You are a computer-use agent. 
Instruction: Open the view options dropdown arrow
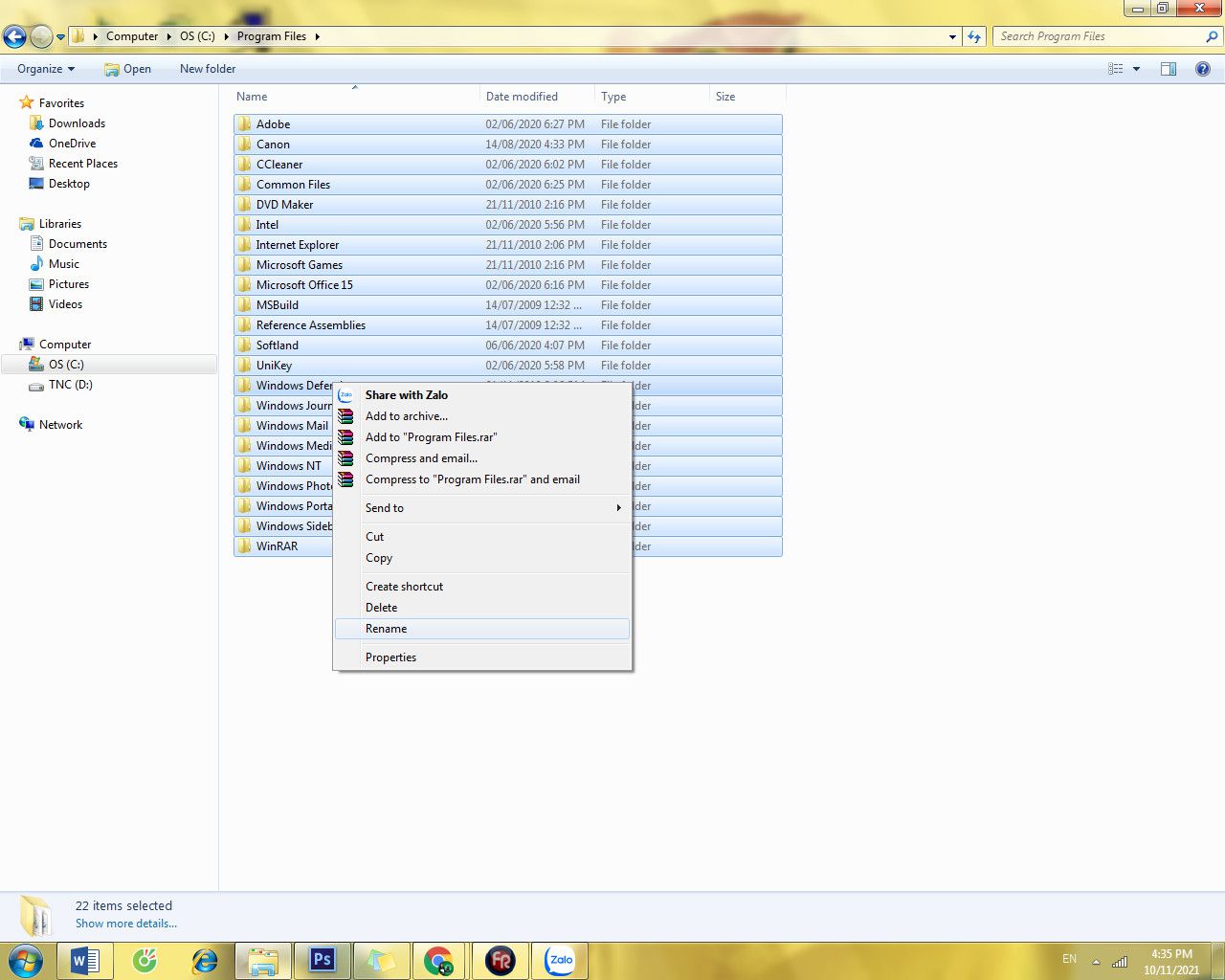click(1137, 69)
